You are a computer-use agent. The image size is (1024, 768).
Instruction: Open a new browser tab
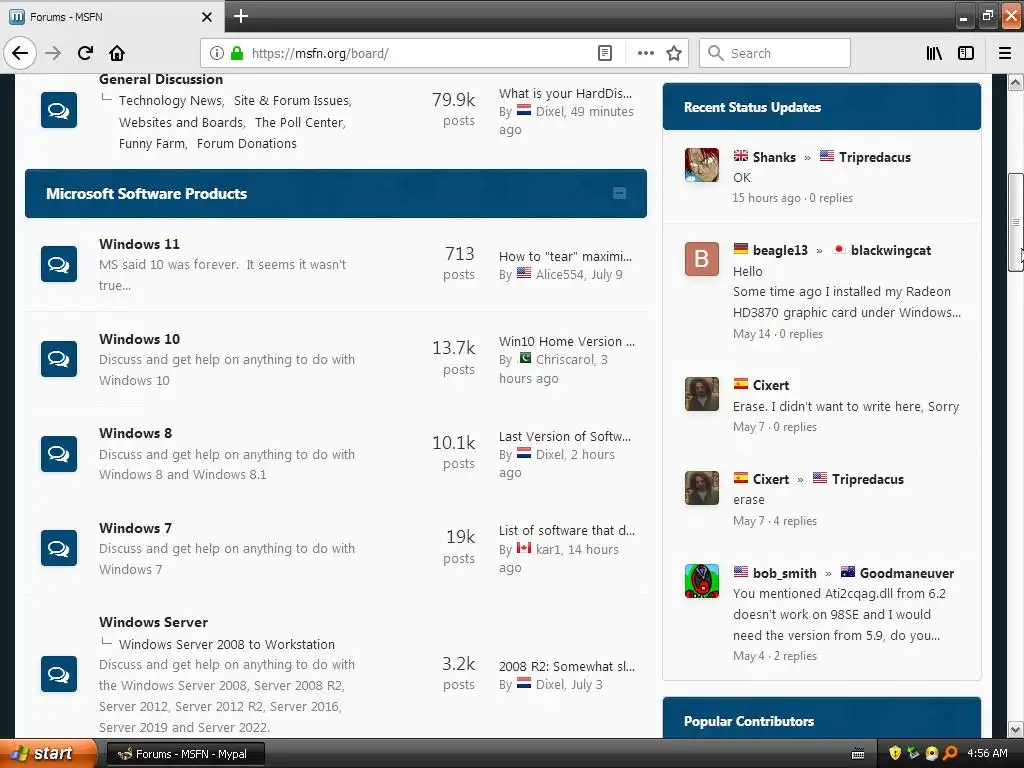(x=240, y=16)
